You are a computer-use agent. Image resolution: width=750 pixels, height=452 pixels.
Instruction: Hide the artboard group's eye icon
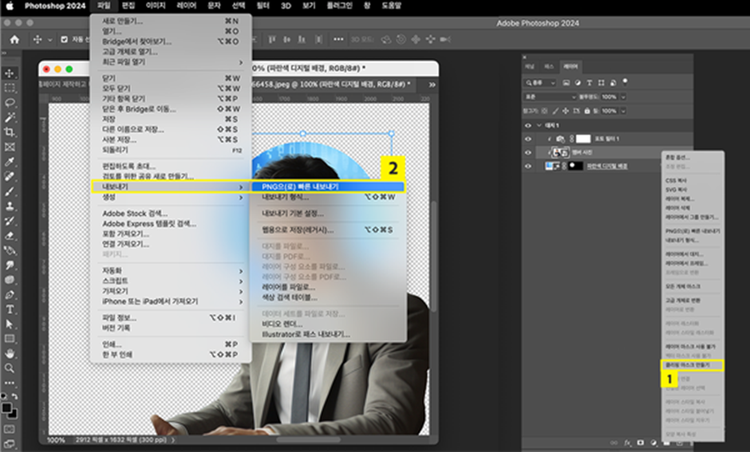point(528,125)
